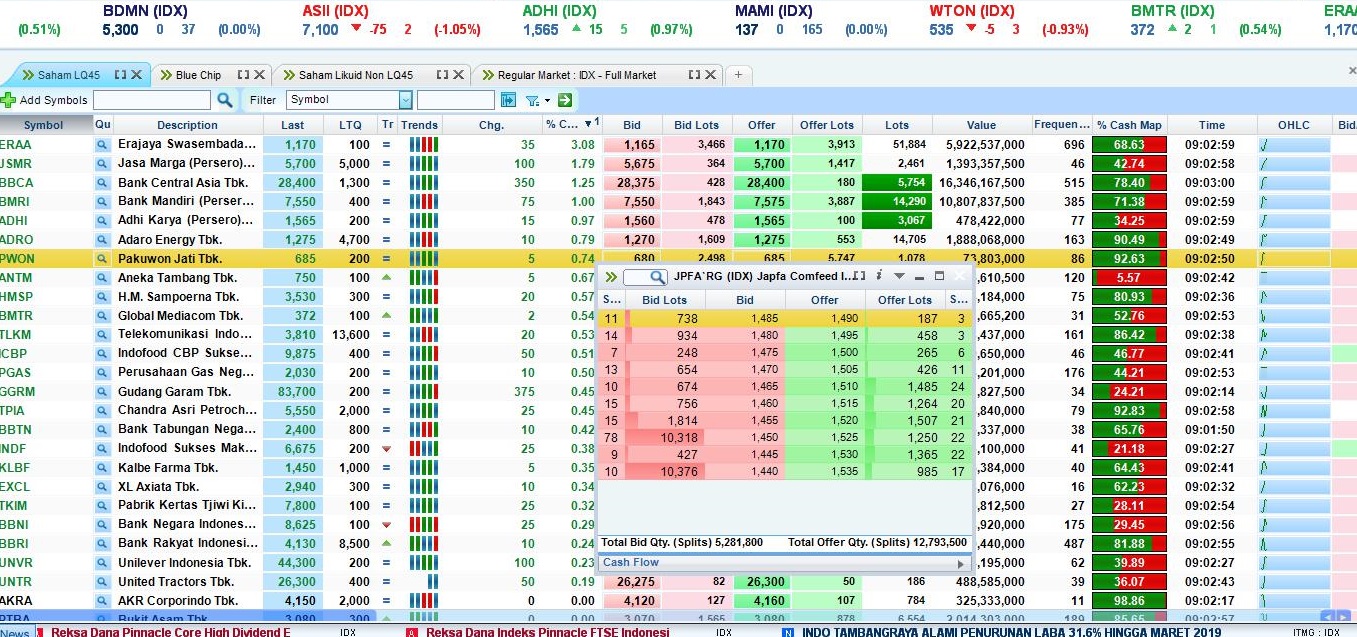Sort by the Description column header

(187, 125)
